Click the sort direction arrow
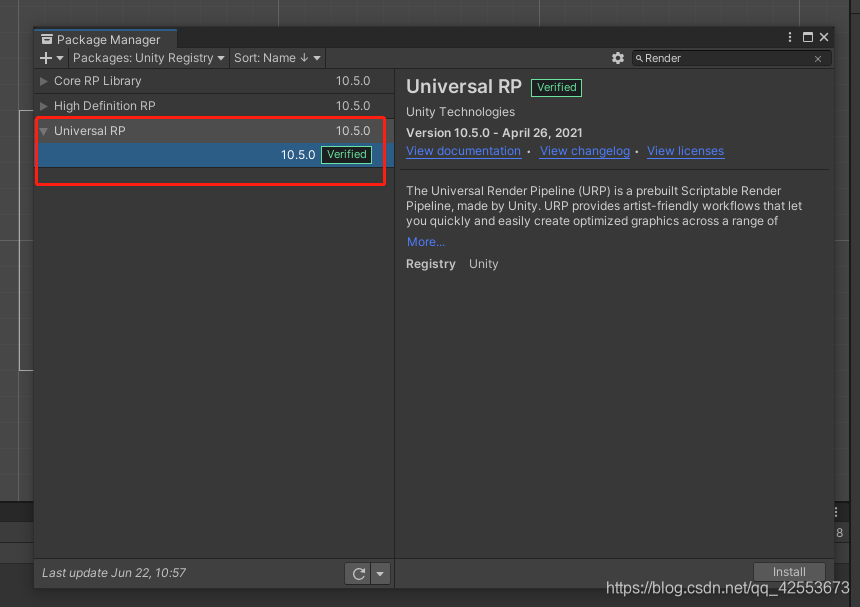This screenshot has width=860, height=607. (304, 58)
